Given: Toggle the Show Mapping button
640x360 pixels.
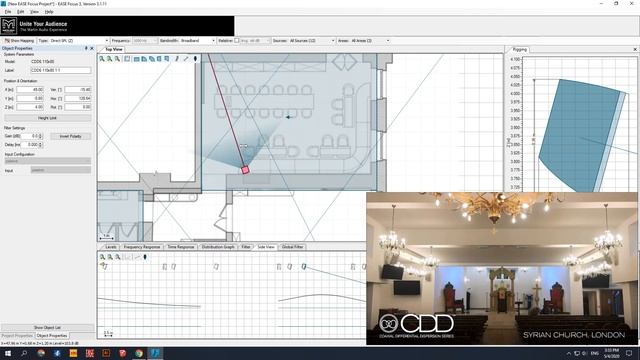Looking at the screenshot, I should coord(19,41).
